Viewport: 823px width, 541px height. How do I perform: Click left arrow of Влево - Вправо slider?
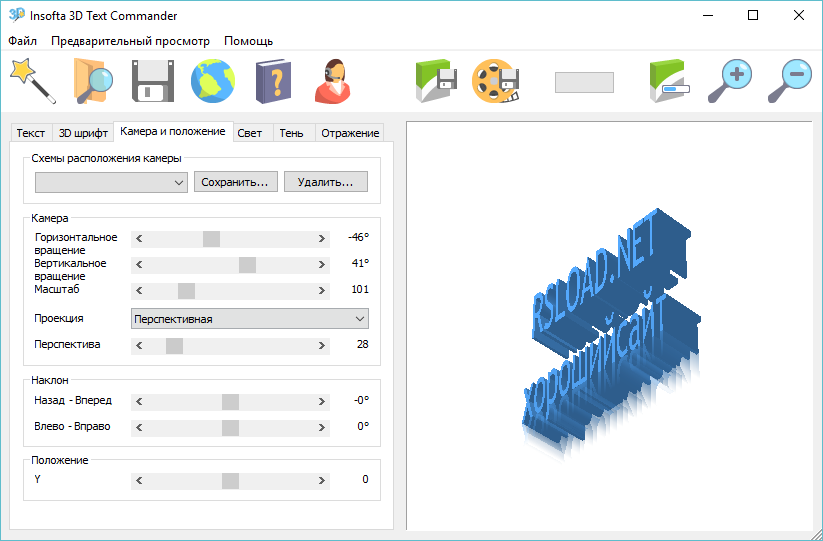[x=139, y=428]
